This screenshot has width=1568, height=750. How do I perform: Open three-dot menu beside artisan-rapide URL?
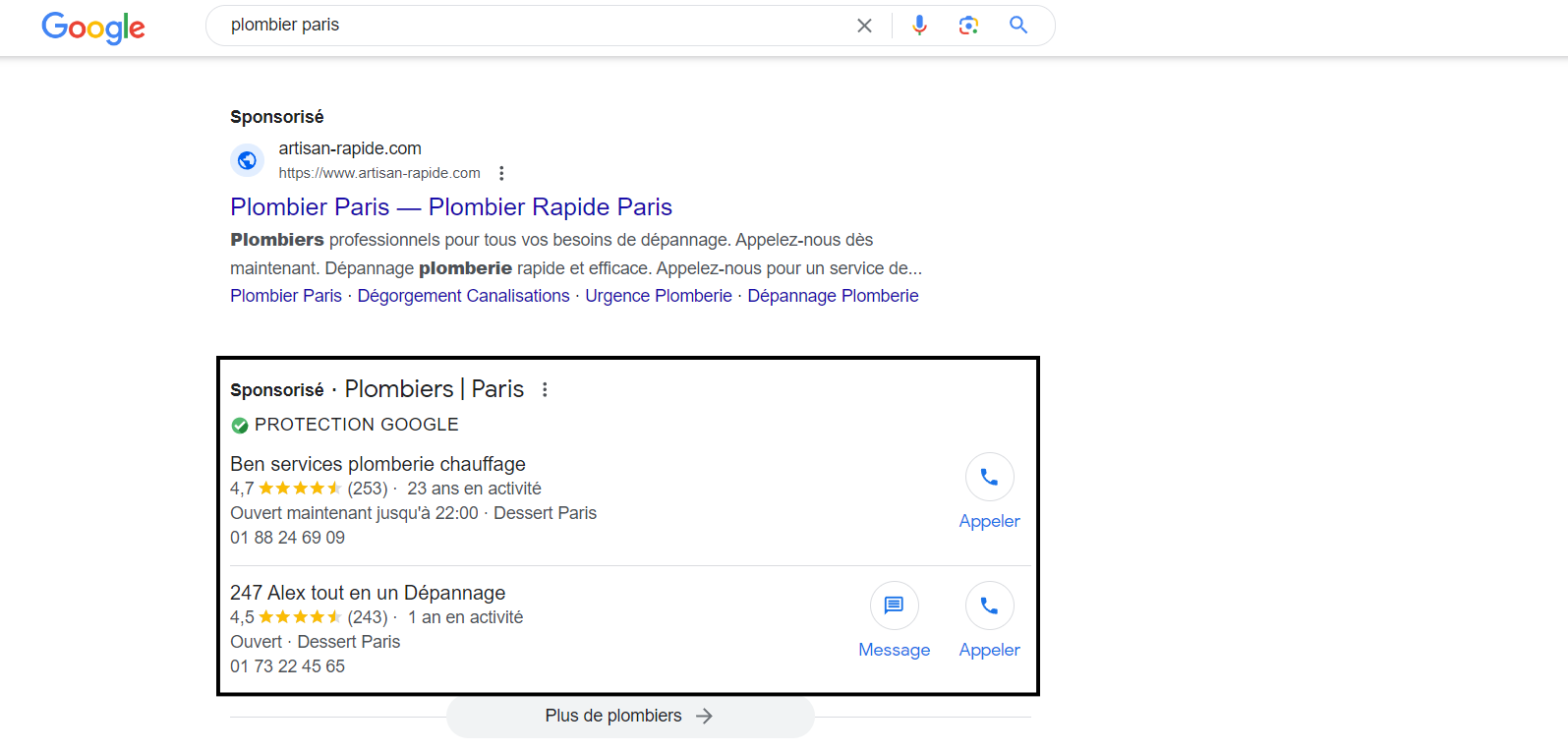501,173
